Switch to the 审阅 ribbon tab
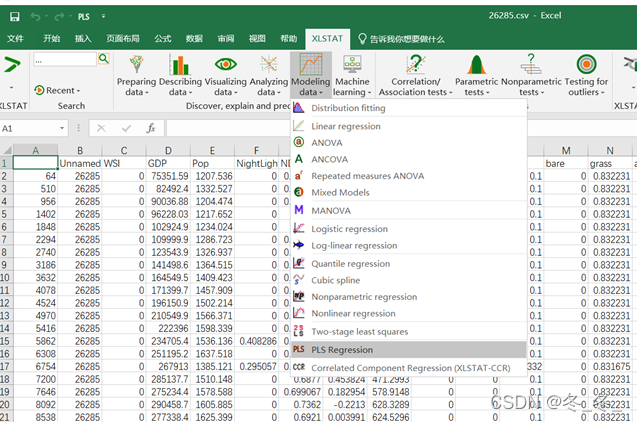The width and height of the screenshot is (637, 422). 225,39
